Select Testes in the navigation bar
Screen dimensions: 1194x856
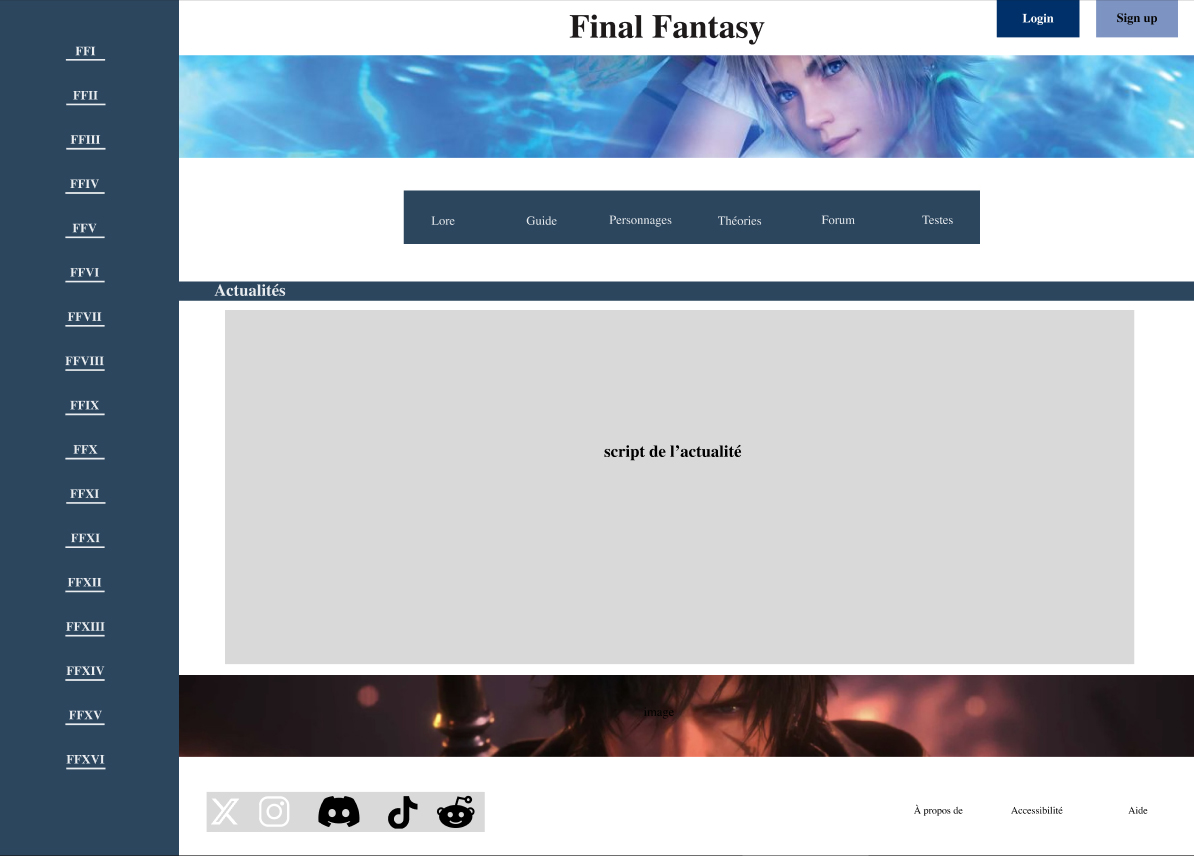(937, 220)
